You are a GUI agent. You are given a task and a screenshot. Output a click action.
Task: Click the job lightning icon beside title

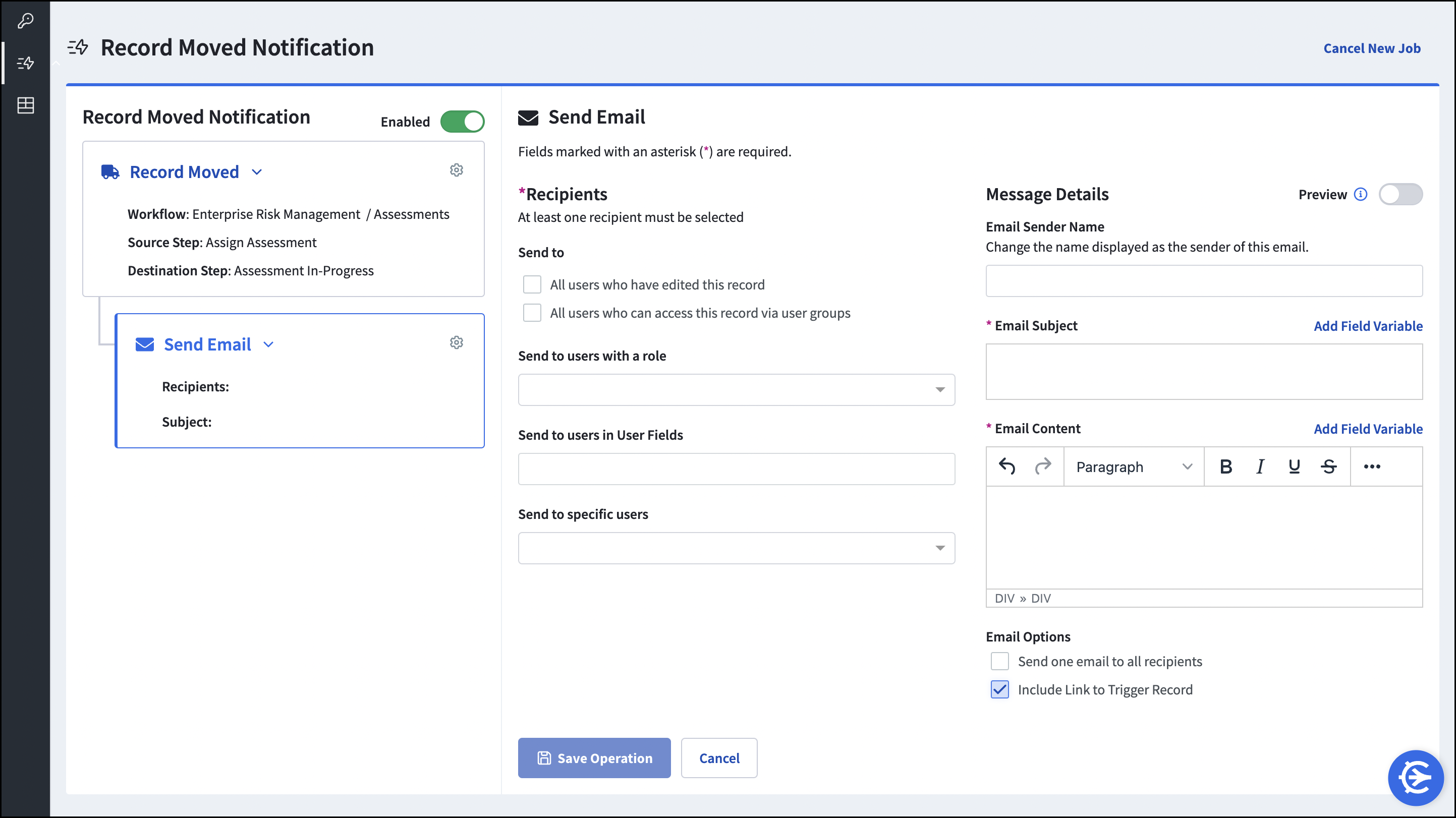(78, 47)
